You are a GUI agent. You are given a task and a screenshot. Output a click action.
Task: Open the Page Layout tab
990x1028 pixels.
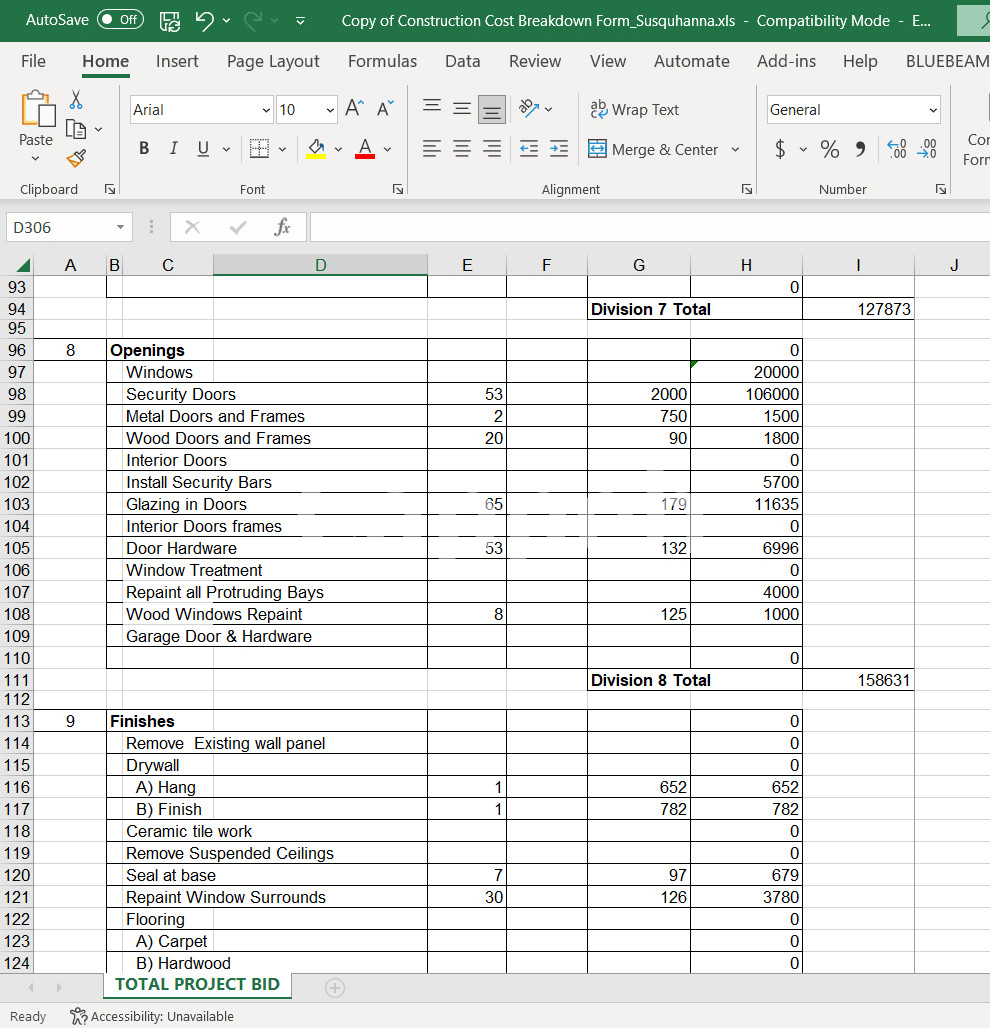click(x=273, y=61)
